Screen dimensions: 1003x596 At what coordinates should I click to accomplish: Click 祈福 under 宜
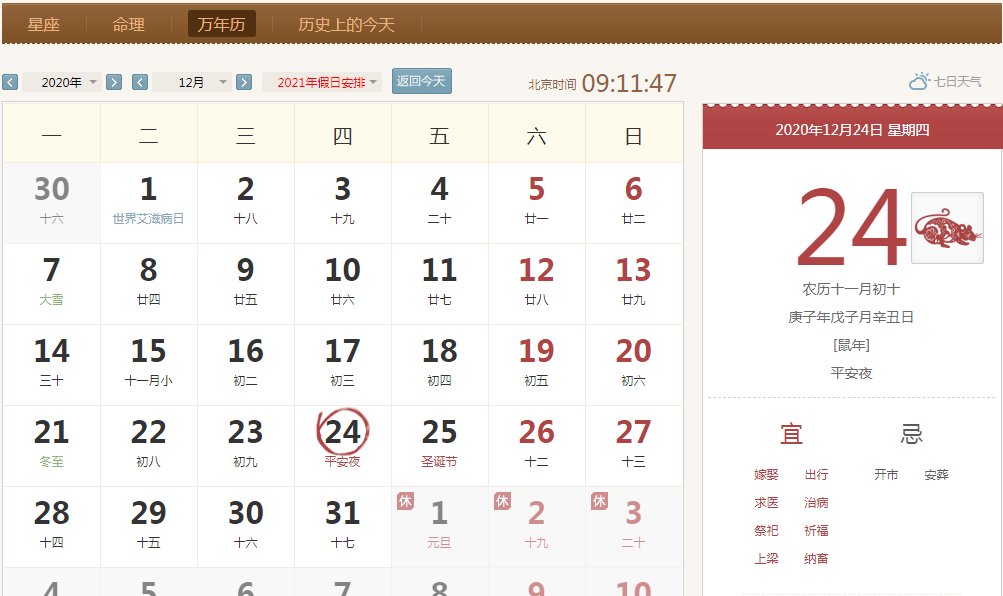click(816, 531)
